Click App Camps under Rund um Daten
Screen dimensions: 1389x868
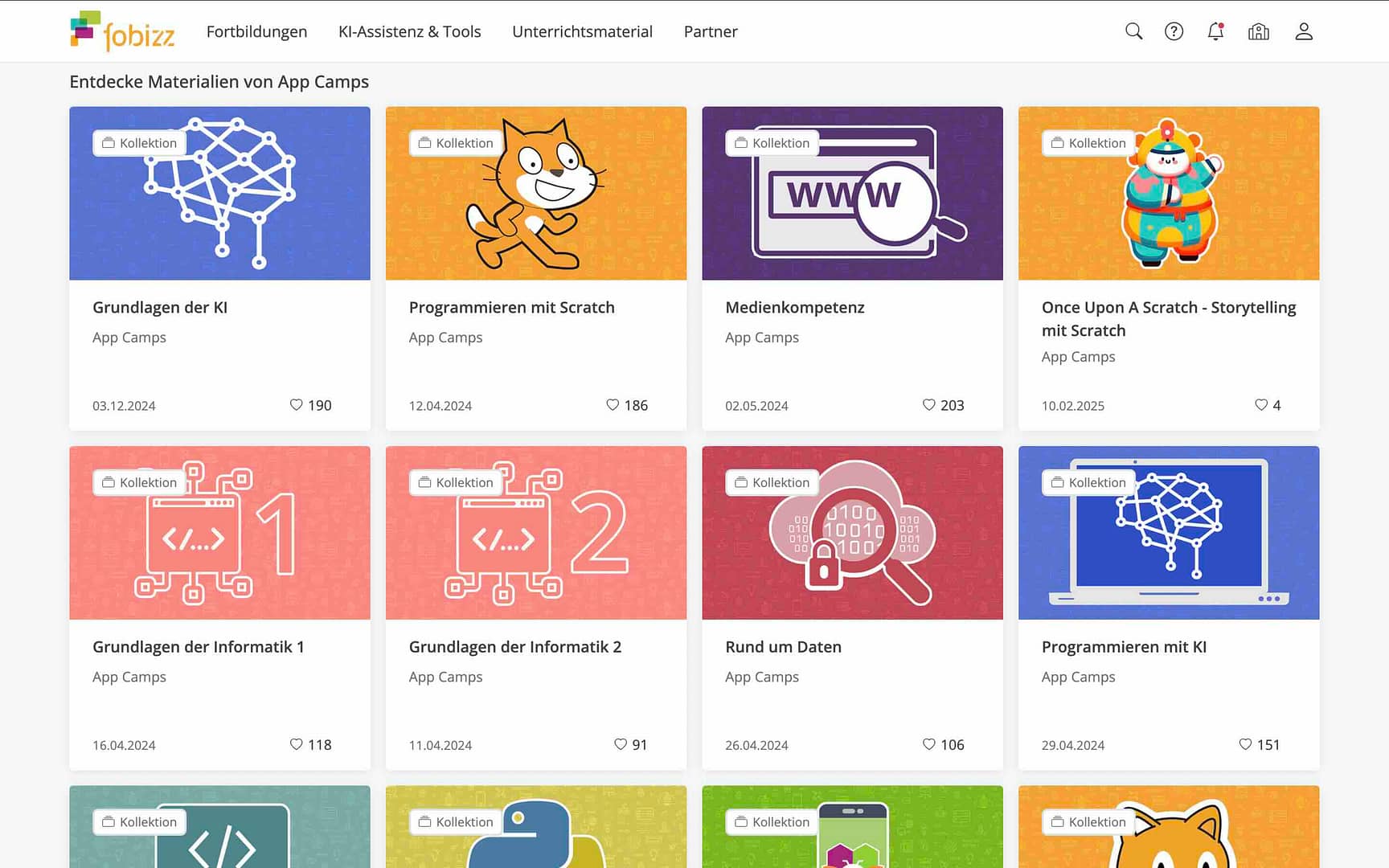[762, 677]
